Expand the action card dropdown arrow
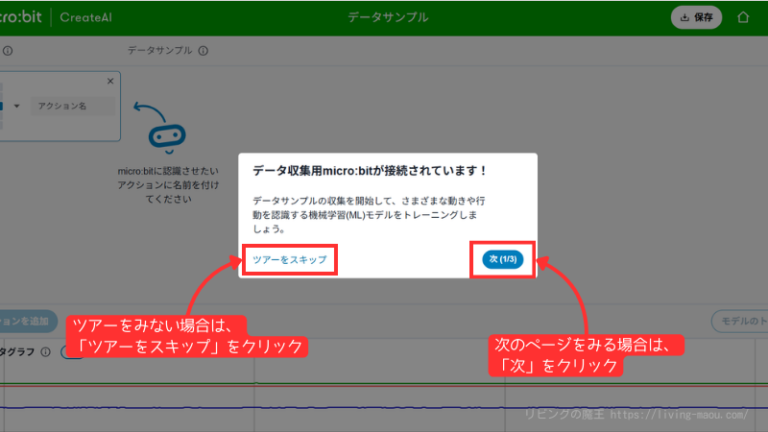This screenshot has width=768, height=432. tap(17, 105)
